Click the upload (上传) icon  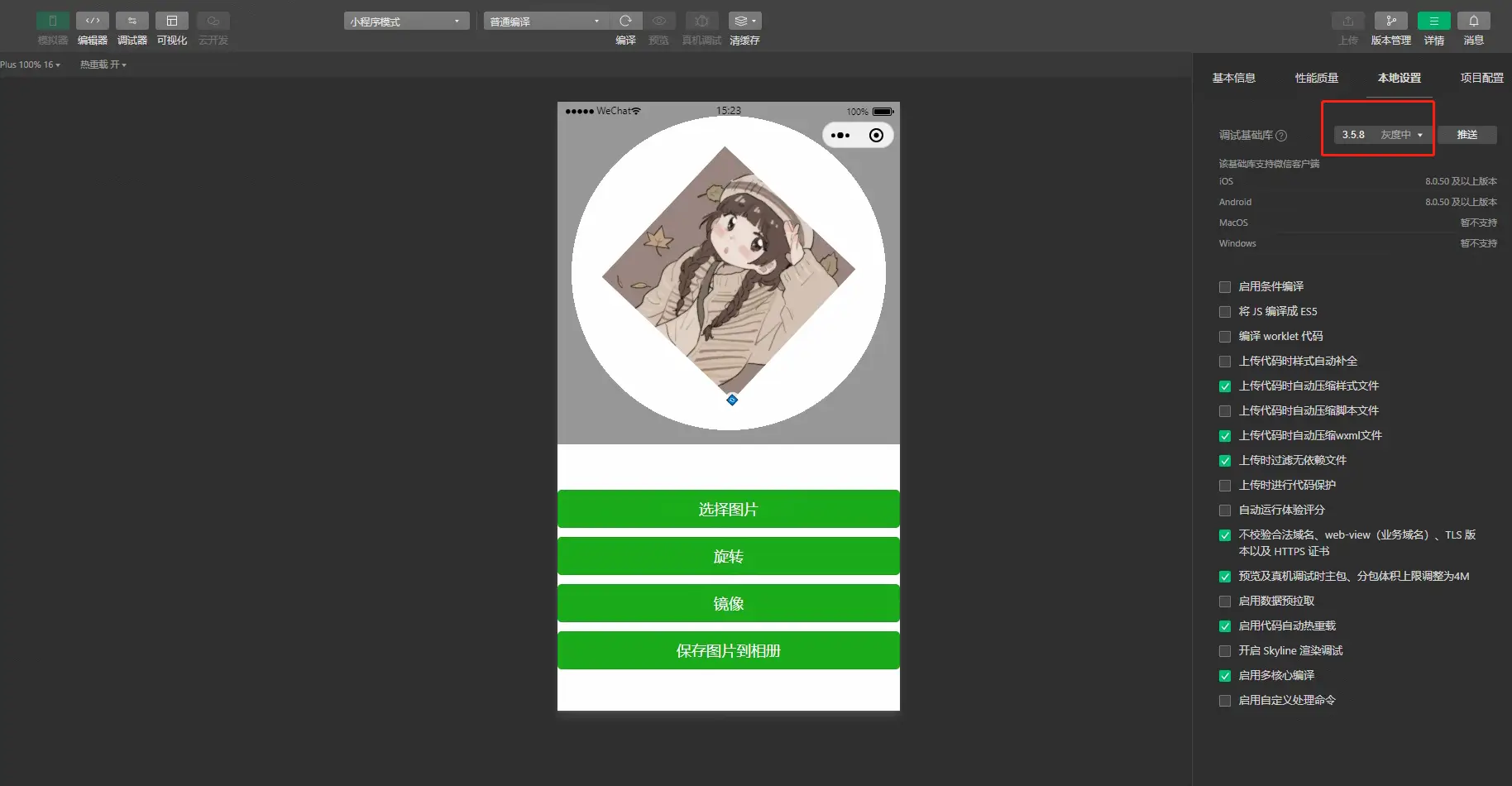[x=1348, y=21]
